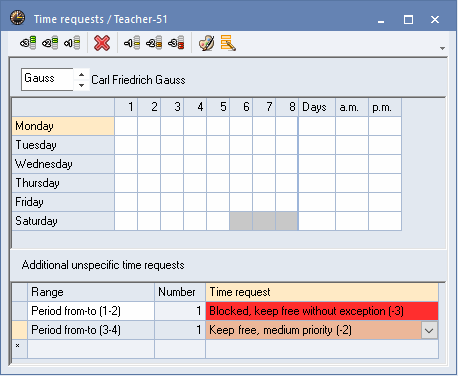Click the Gauss teacher name field
458x376 pixels.
coord(47,79)
